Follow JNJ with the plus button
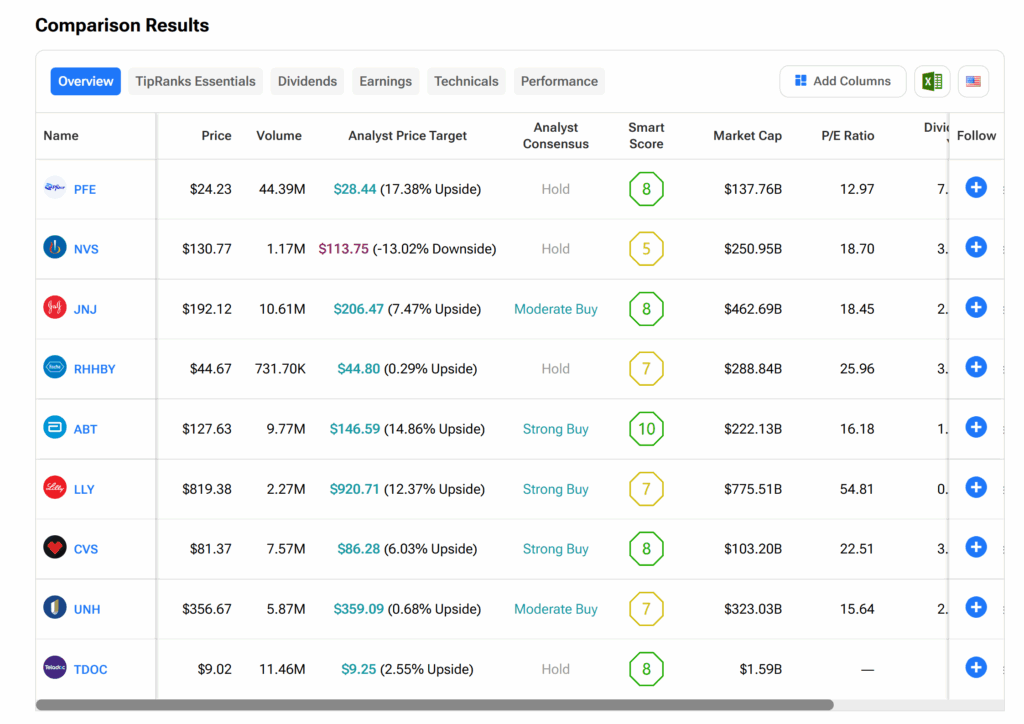 point(976,307)
